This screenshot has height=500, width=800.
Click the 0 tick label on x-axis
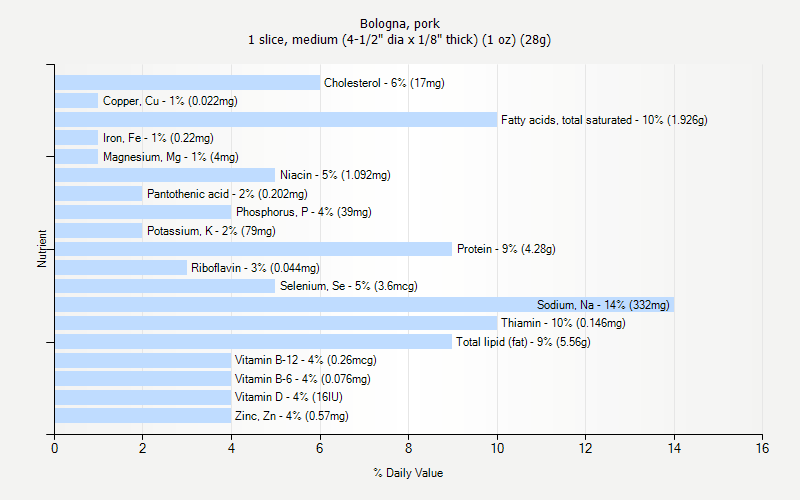pyautogui.click(x=55, y=448)
